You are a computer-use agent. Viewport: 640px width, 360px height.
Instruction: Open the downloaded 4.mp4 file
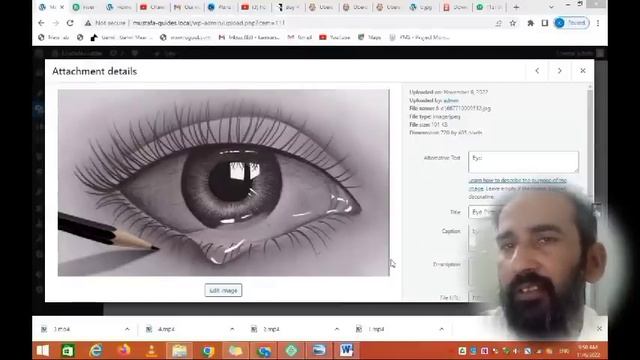[165, 329]
